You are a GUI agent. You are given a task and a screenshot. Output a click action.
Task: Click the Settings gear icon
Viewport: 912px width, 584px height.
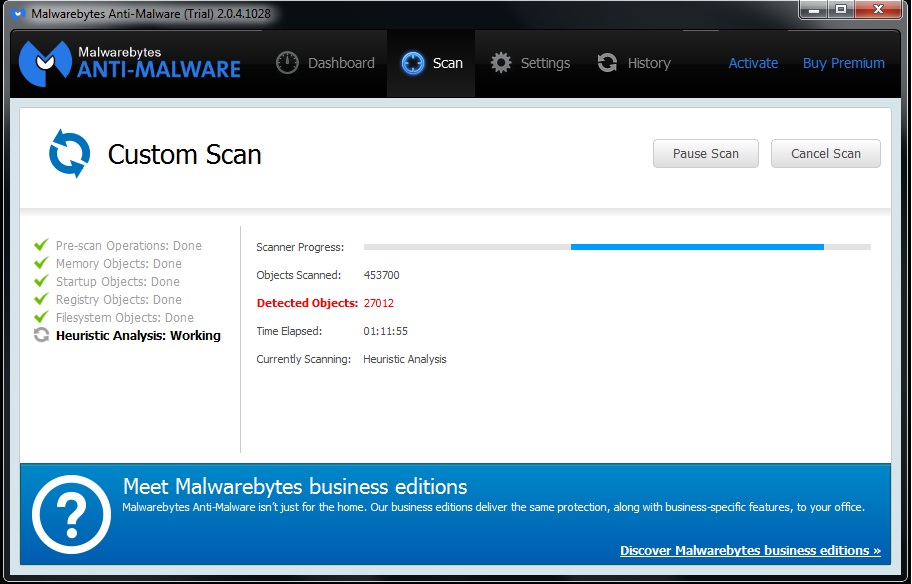tap(501, 63)
